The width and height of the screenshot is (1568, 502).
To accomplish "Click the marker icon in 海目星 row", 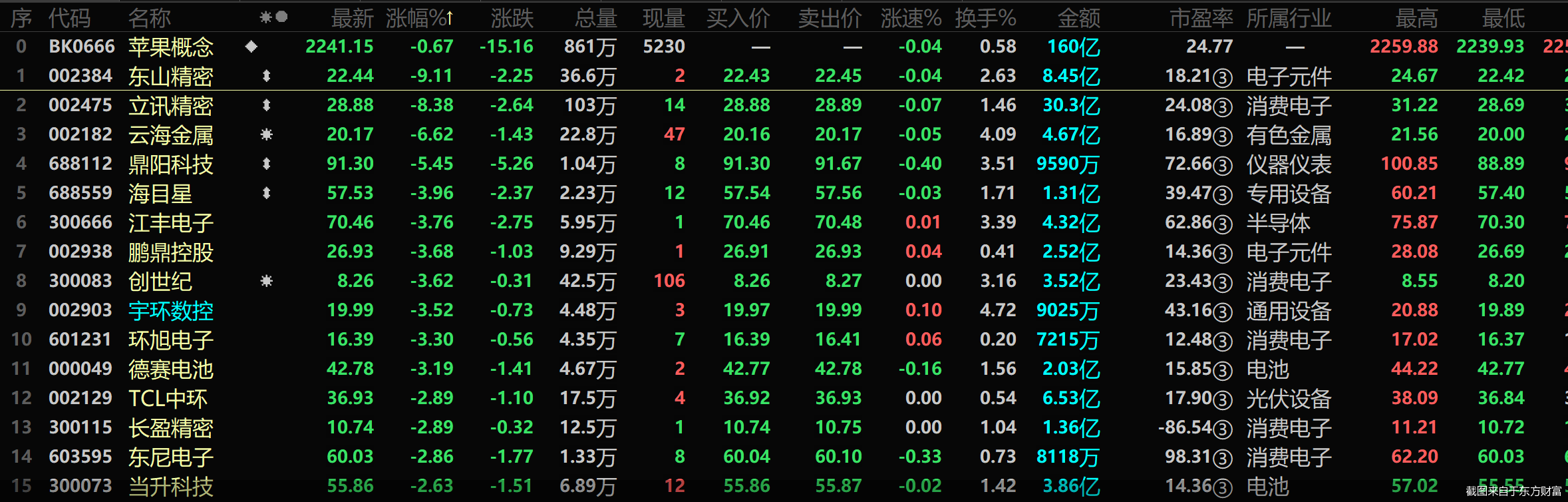I will pyautogui.click(x=266, y=193).
